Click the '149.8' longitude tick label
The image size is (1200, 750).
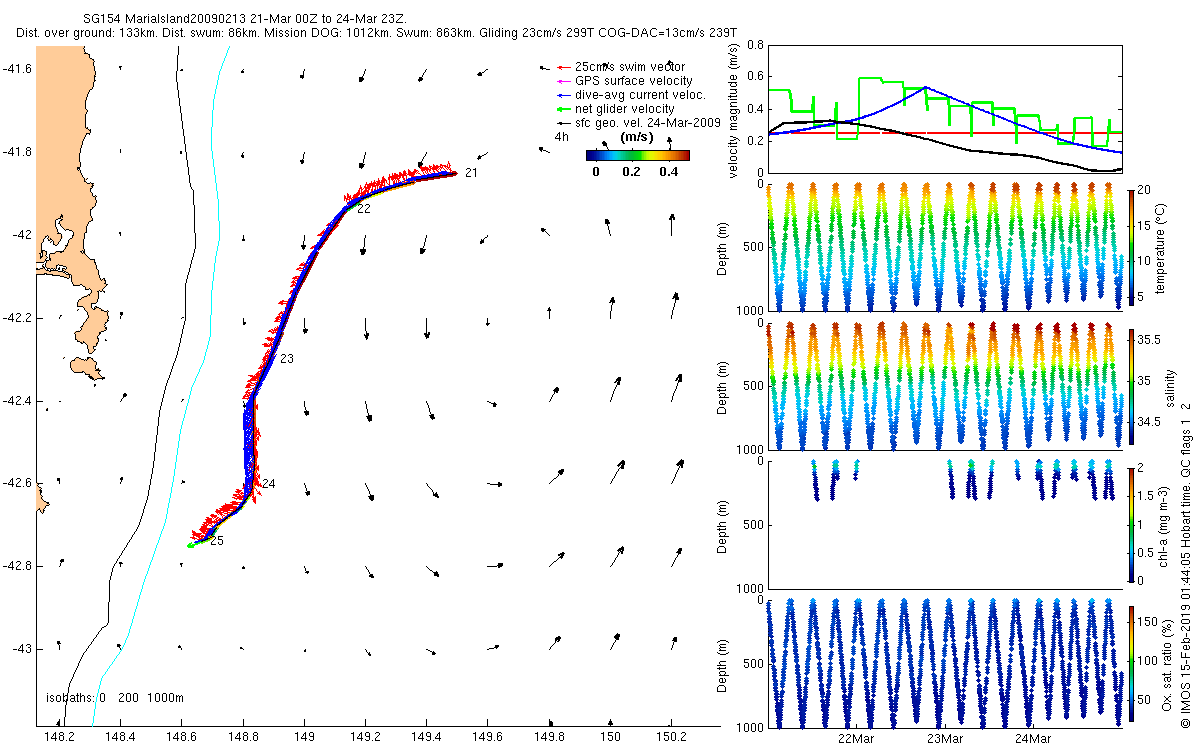pyautogui.click(x=549, y=737)
